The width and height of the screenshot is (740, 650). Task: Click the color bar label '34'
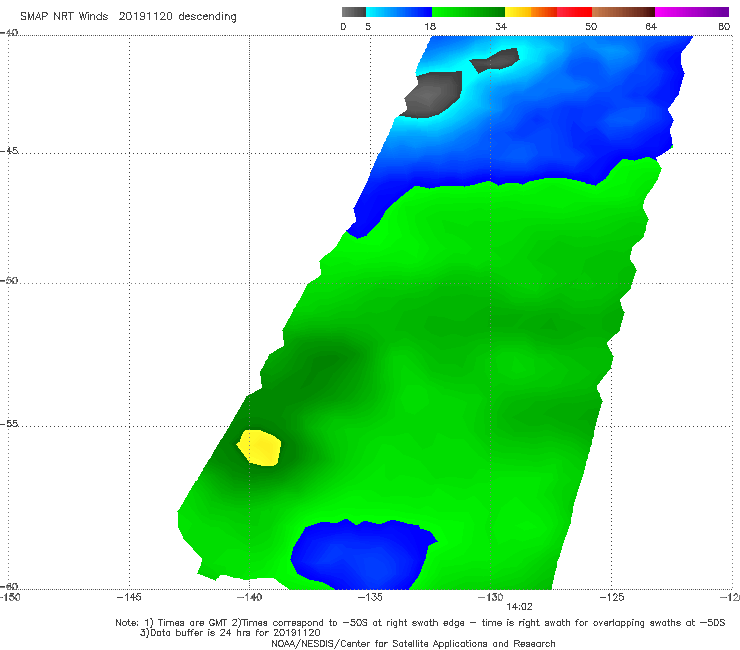501,26
